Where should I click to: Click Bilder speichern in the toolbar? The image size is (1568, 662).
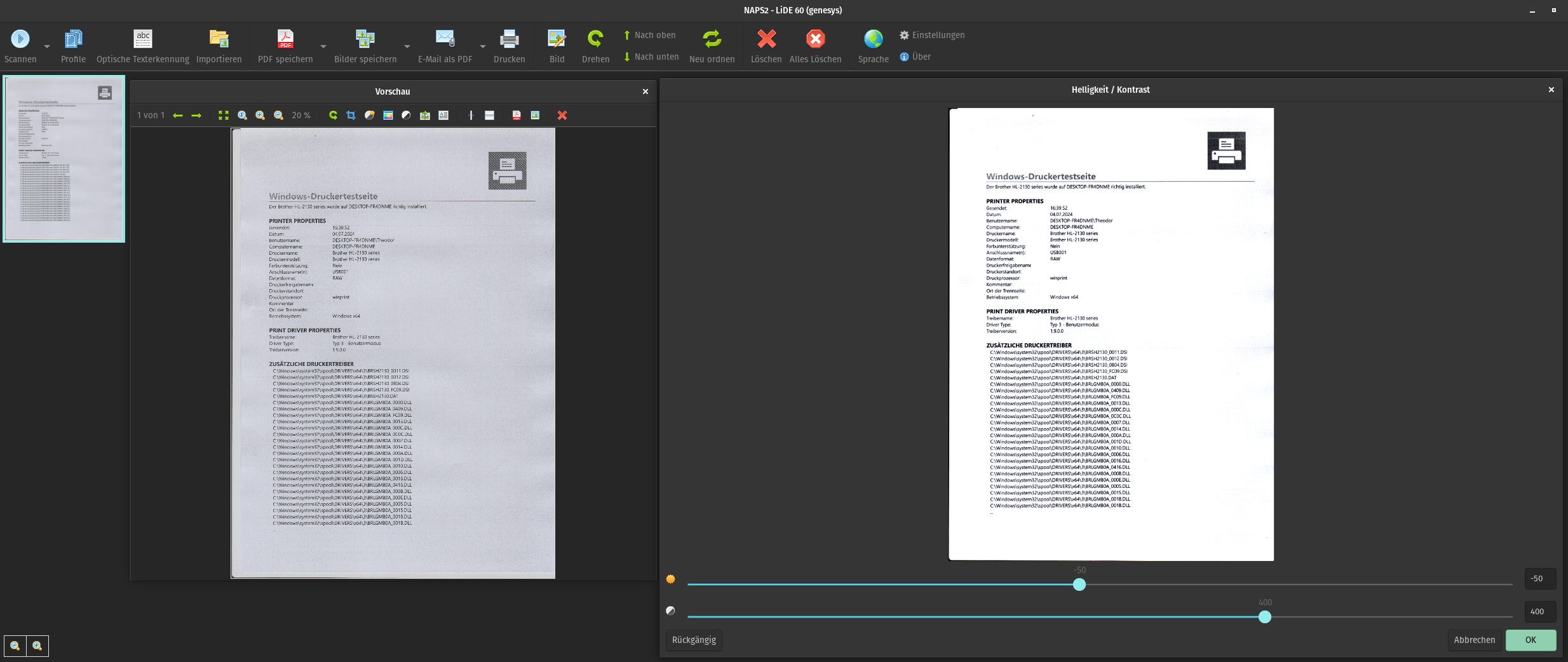[365, 46]
